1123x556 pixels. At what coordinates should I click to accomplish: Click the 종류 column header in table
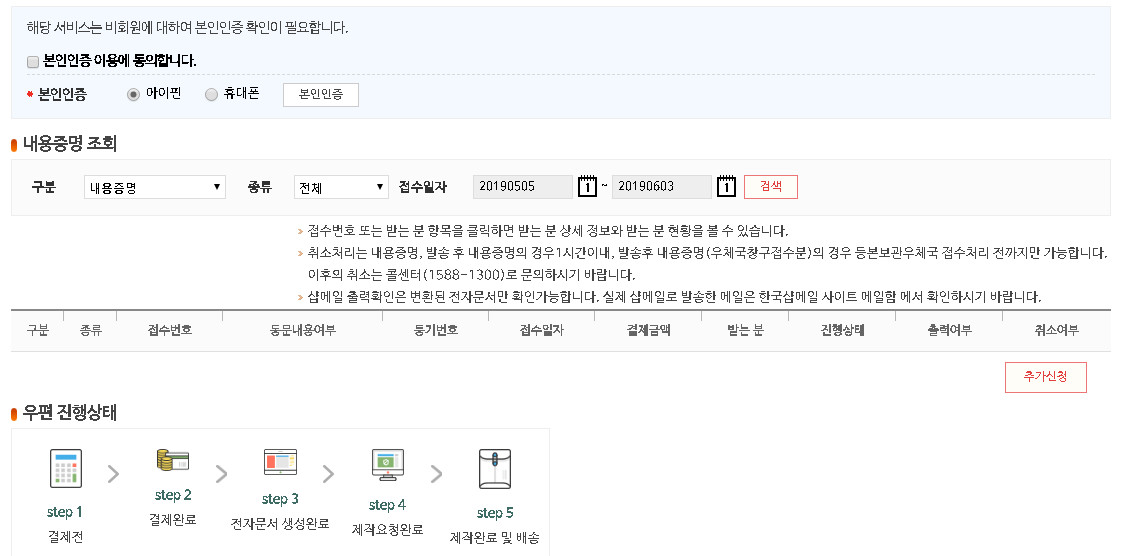[90, 330]
